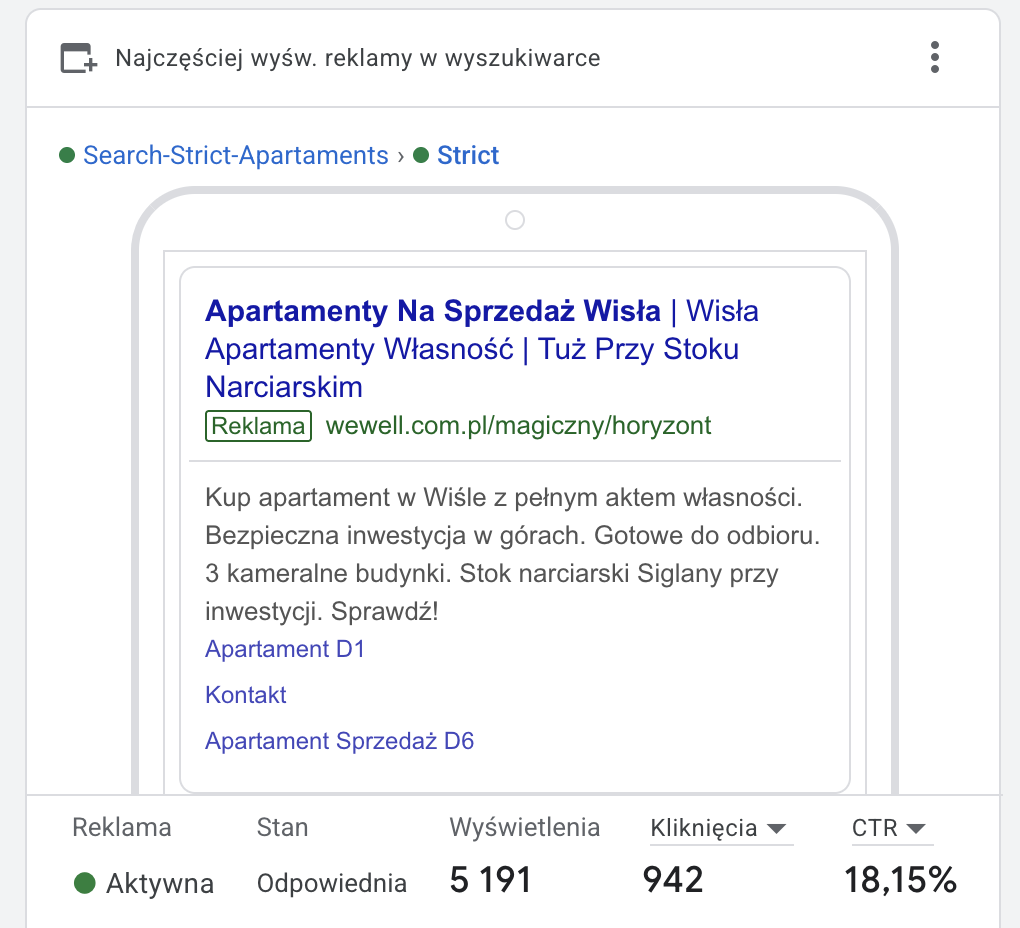This screenshot has height=928, width=1020.
Task: Open the three-dot card options menu
Action: (x=935, y=57)
